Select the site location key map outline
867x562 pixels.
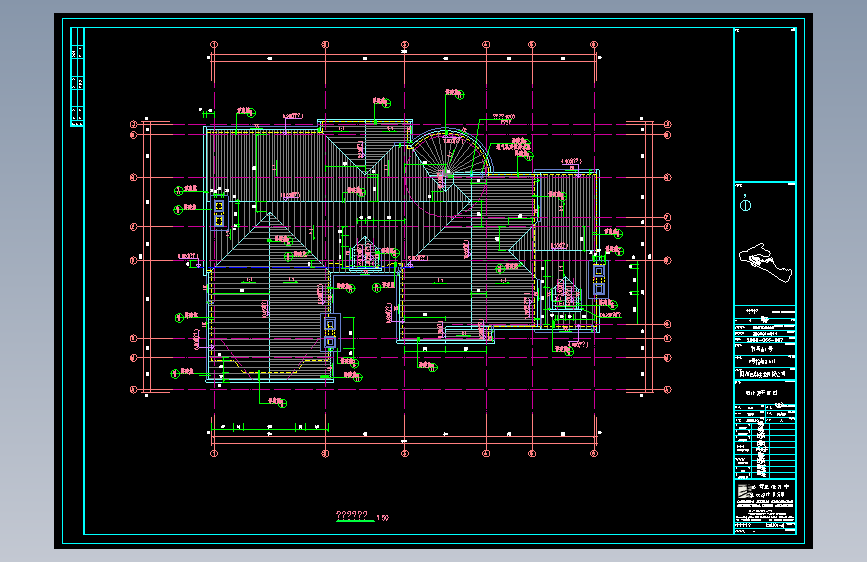(x=765, y=263)
